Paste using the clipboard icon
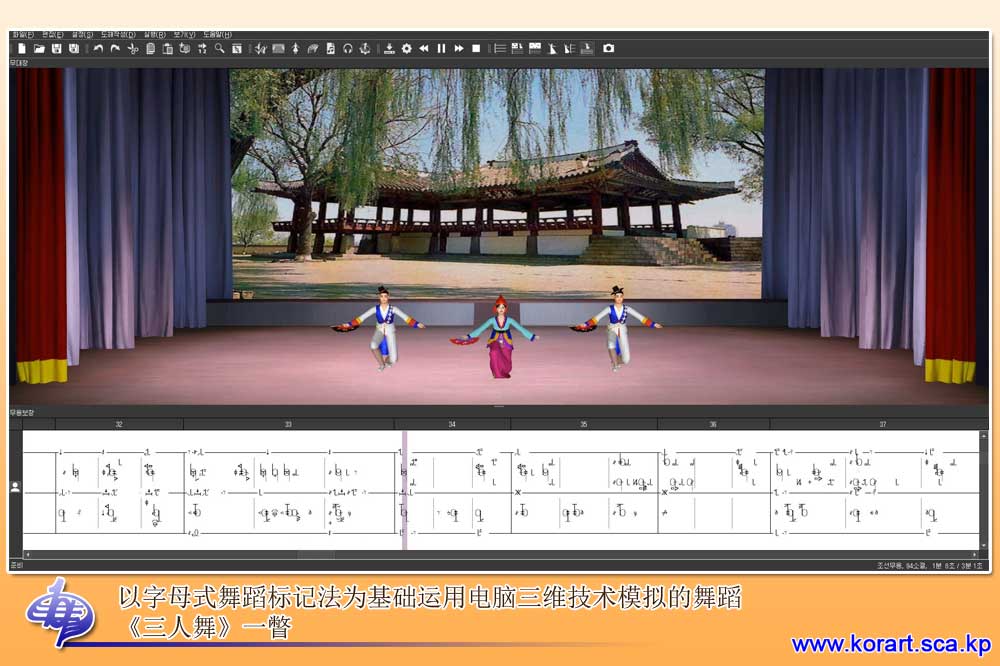The width and height of the screenshot is (1000, 666). (168, 48)
